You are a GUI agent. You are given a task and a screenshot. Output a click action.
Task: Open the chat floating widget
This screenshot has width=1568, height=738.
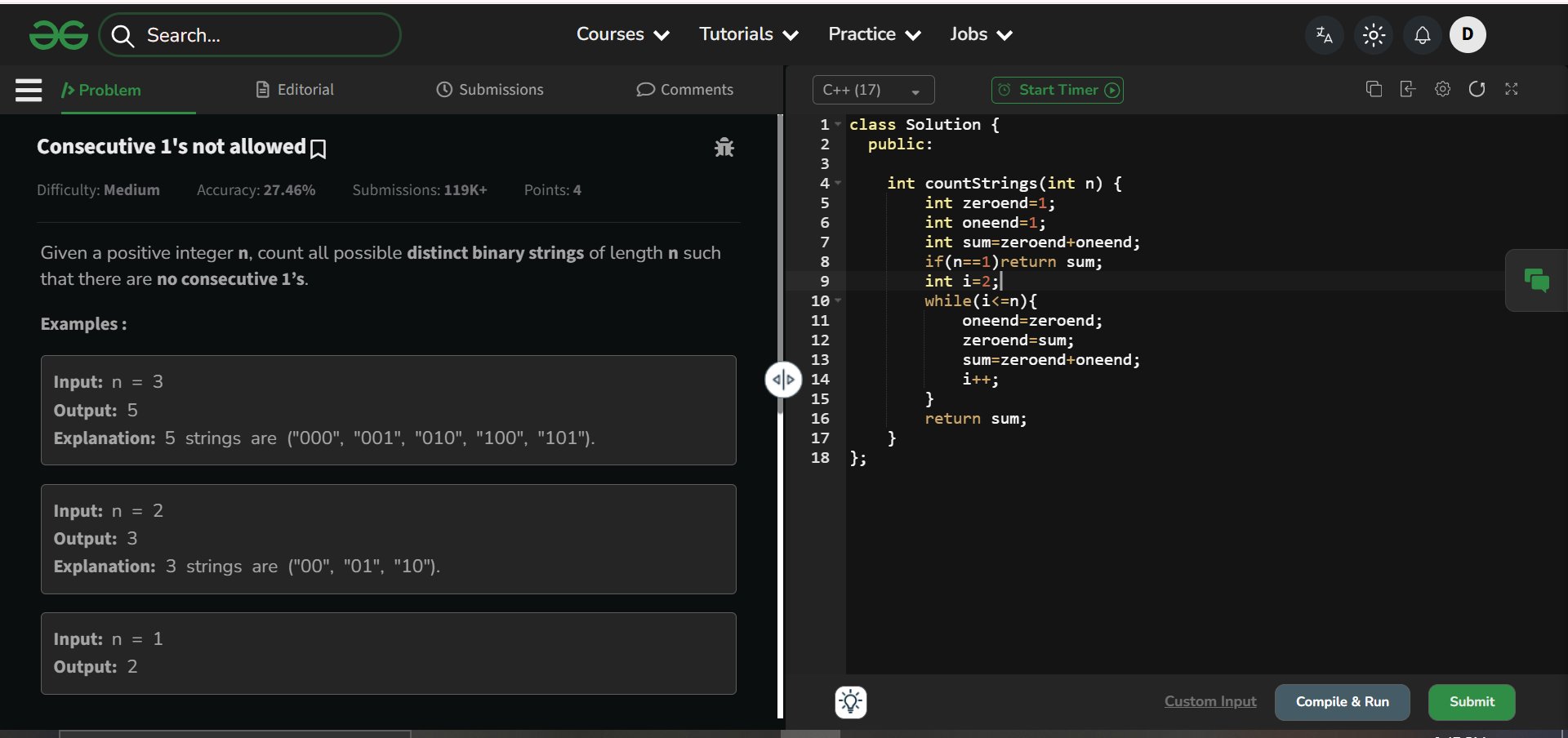pos(1536,281)
